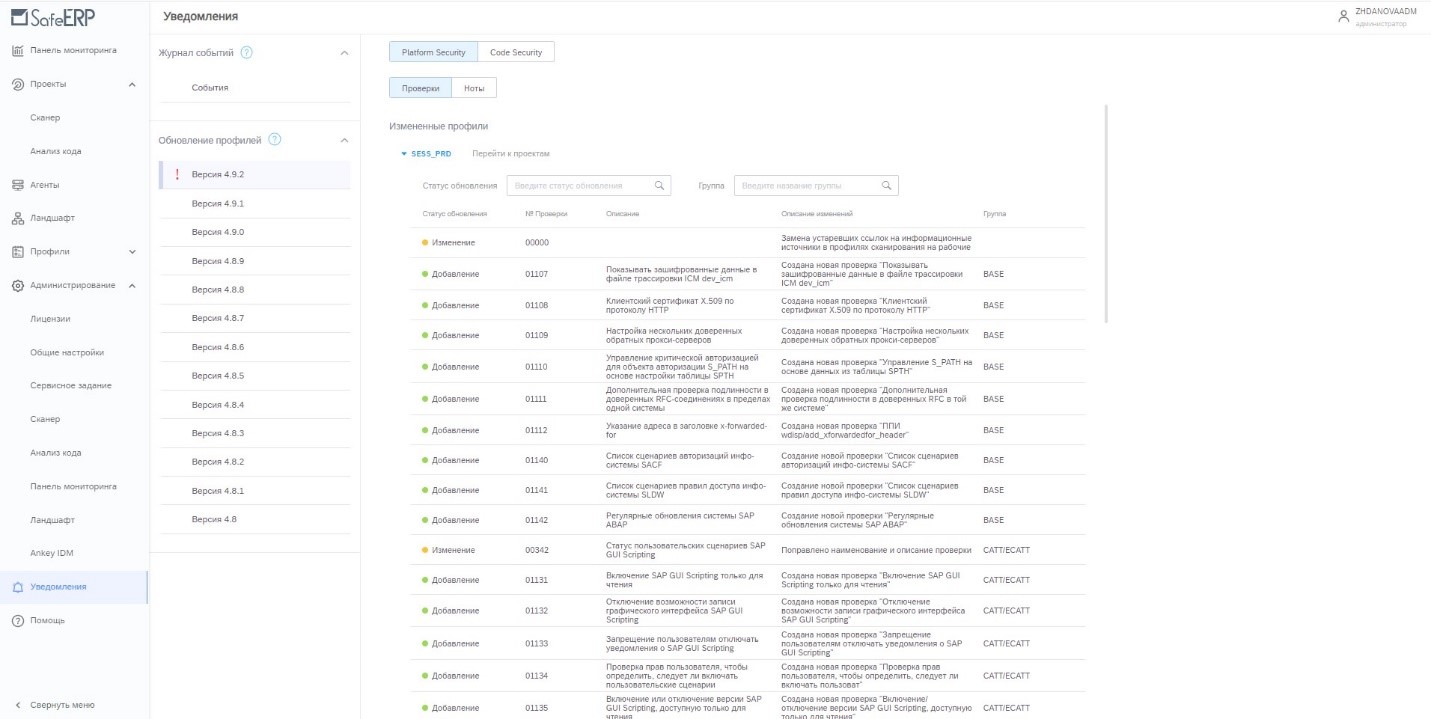Screen dimensions: 1431x719
Task: Open Ankey IDM in the sidebar
Action: (x=52, y=553)
